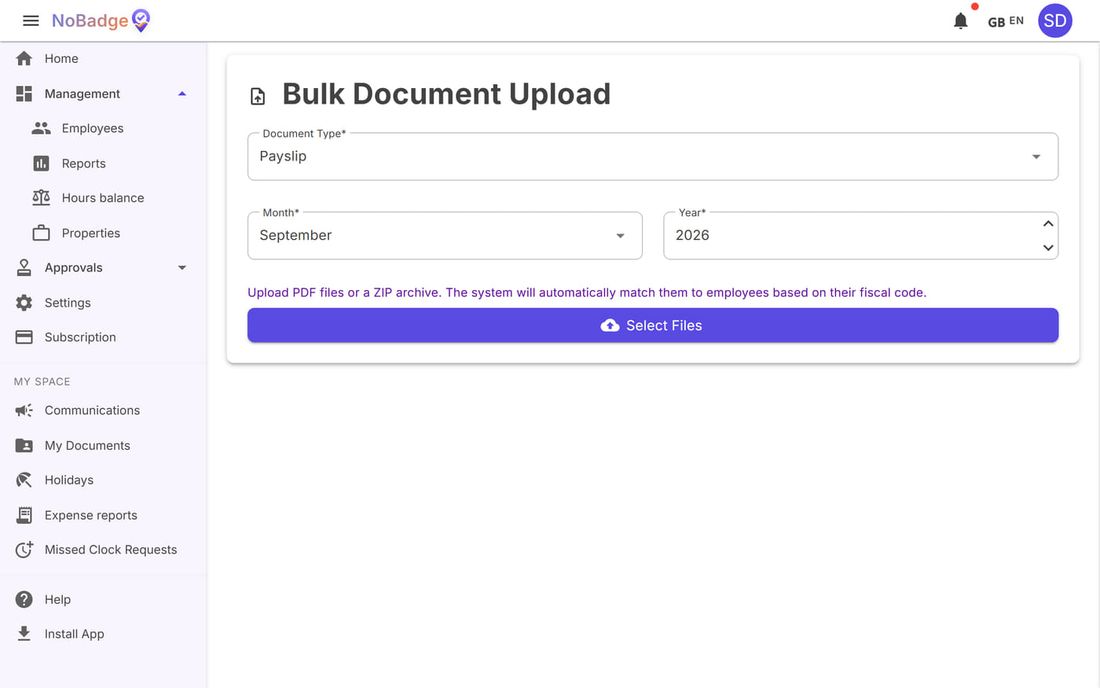Click the Expense reports receipt icon
The height and width of the screenshot is (688, 1100).
click(x=24, y=515)
